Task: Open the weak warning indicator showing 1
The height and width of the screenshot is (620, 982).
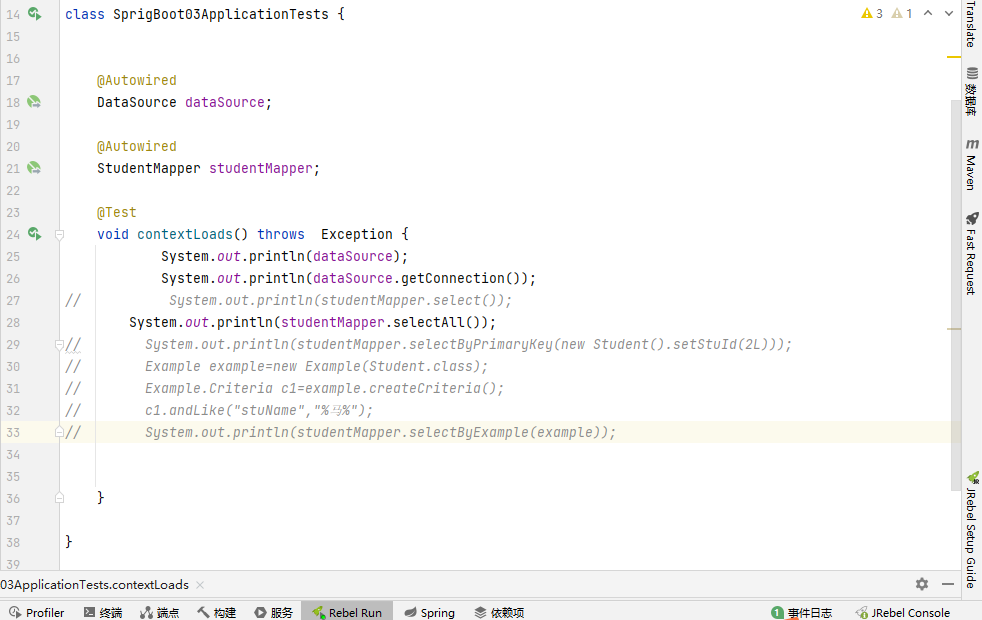Action: (902, 13)
